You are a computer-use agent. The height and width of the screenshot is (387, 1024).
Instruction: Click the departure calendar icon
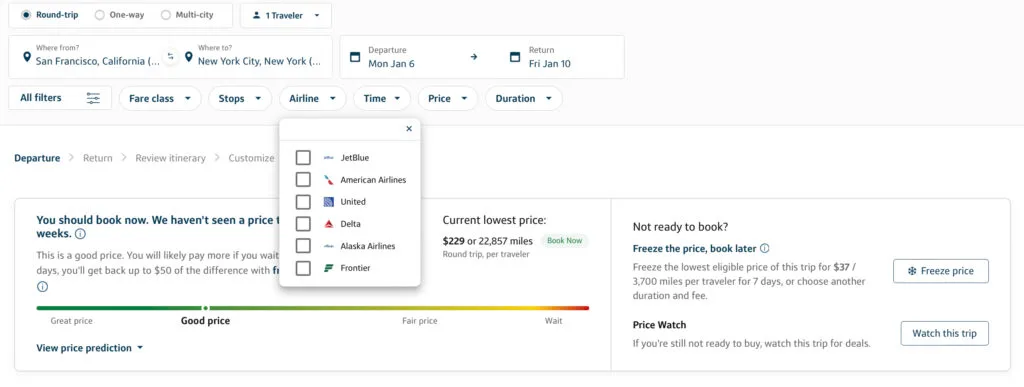355,57
